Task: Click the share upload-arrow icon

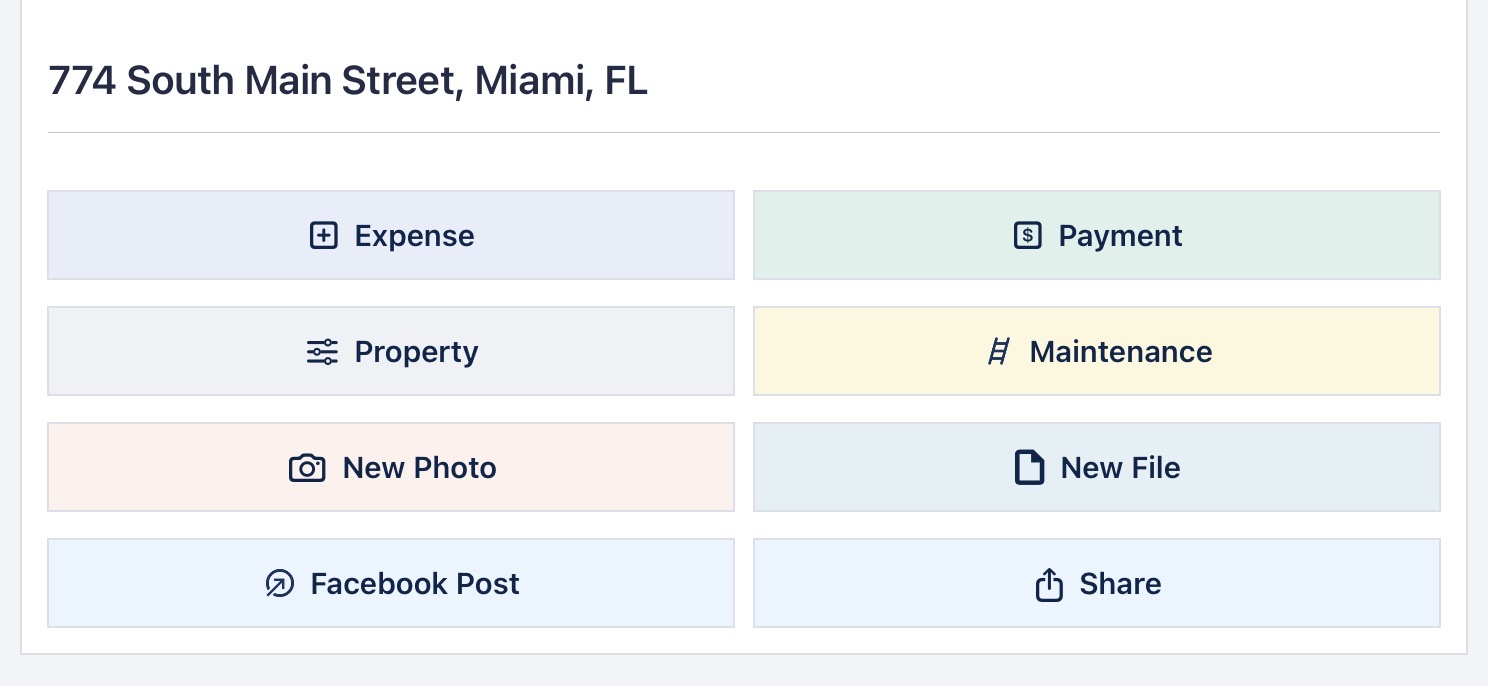Action: pyautogui.click(x=1048, y=584)
